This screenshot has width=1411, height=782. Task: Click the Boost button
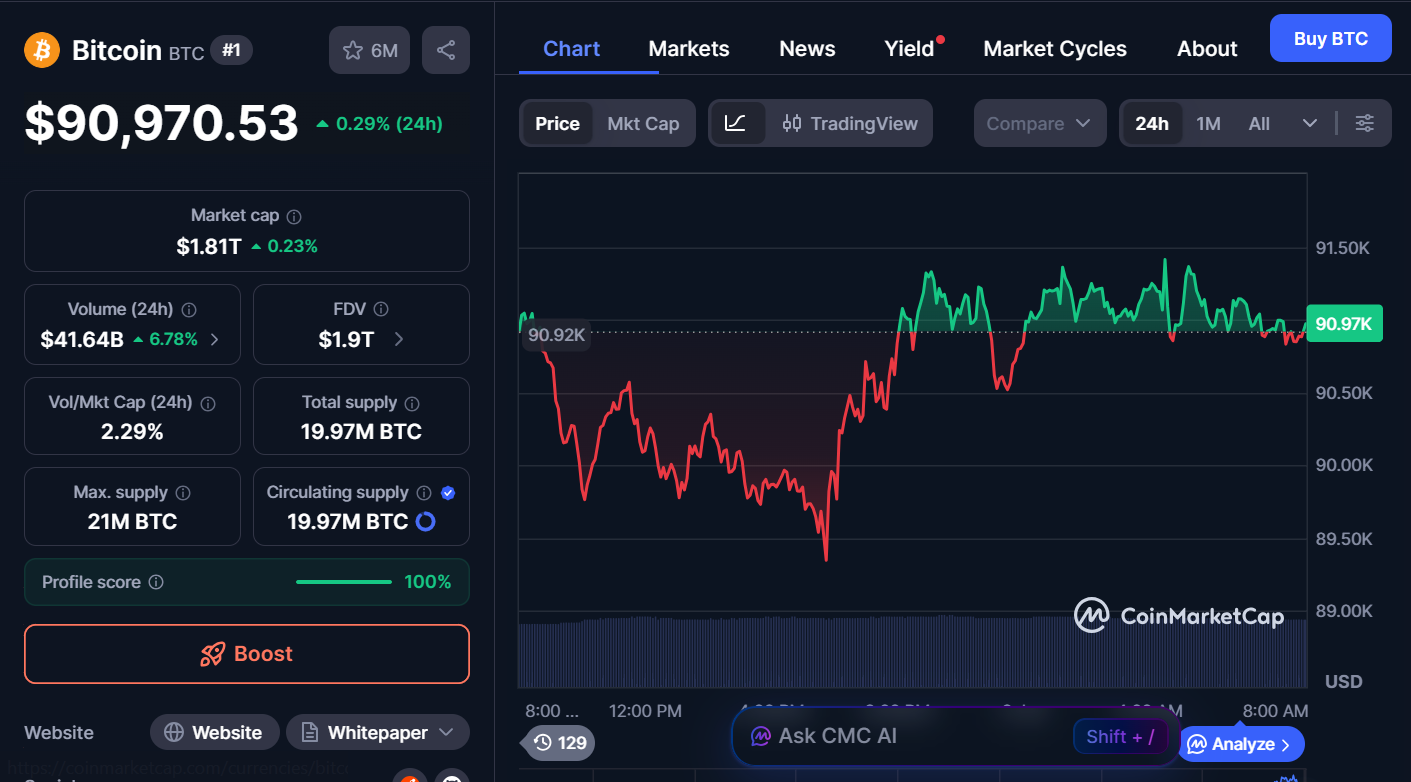coord(246,654)
